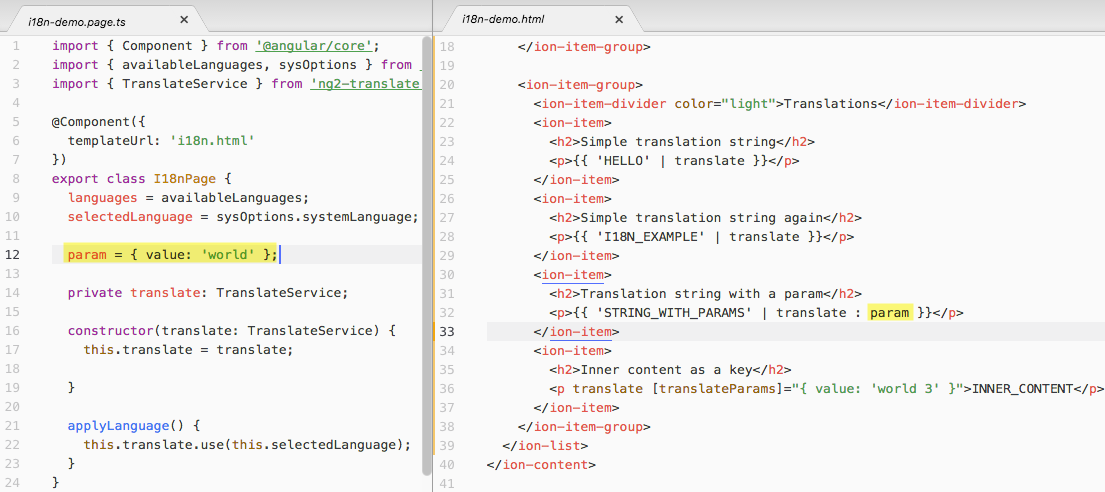1105x492 pixels.
Task: Click the 'world 3' value string
Action: coord(904,388)
